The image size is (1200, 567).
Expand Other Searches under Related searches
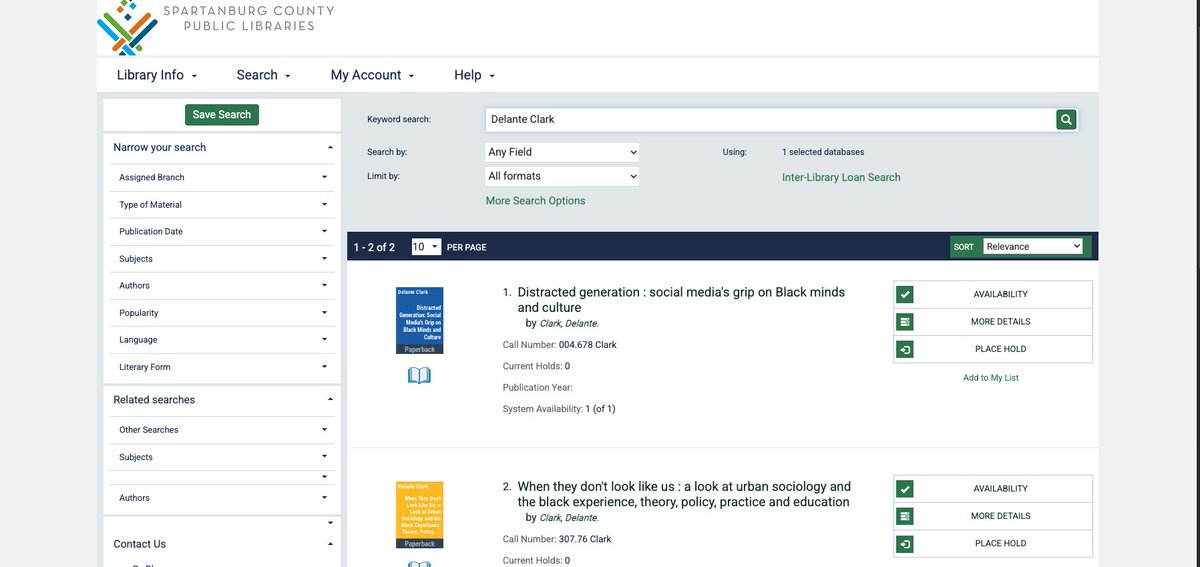click(222, 430)
